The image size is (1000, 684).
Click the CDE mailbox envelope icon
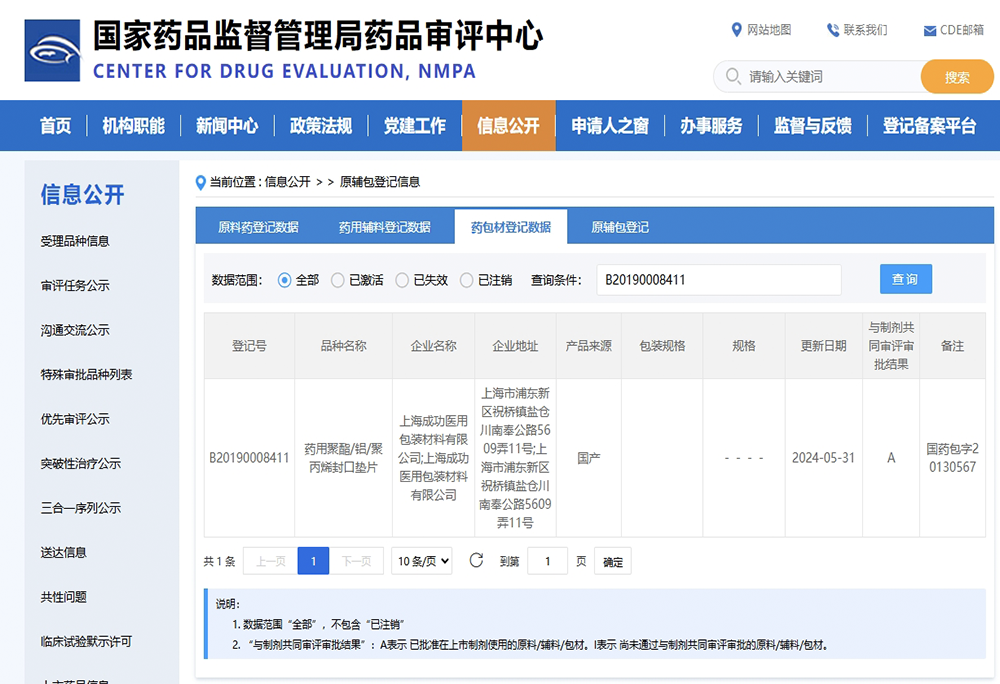tap(930, 31)
